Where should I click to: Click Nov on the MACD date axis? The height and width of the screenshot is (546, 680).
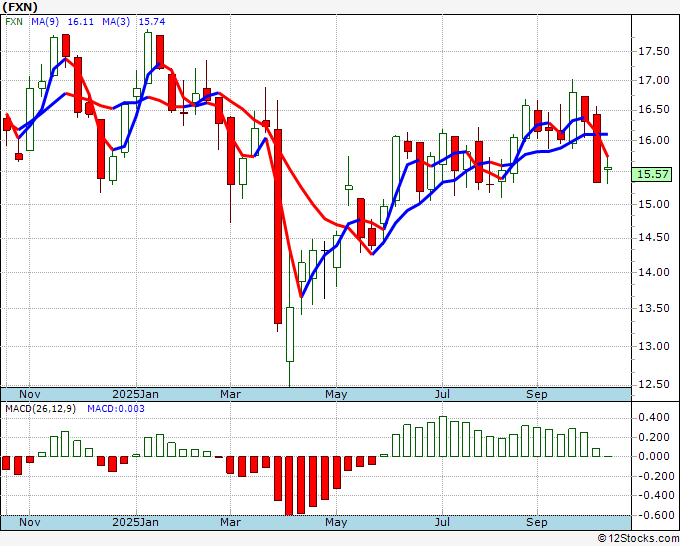pyautogui.click(x=29, y=522)
